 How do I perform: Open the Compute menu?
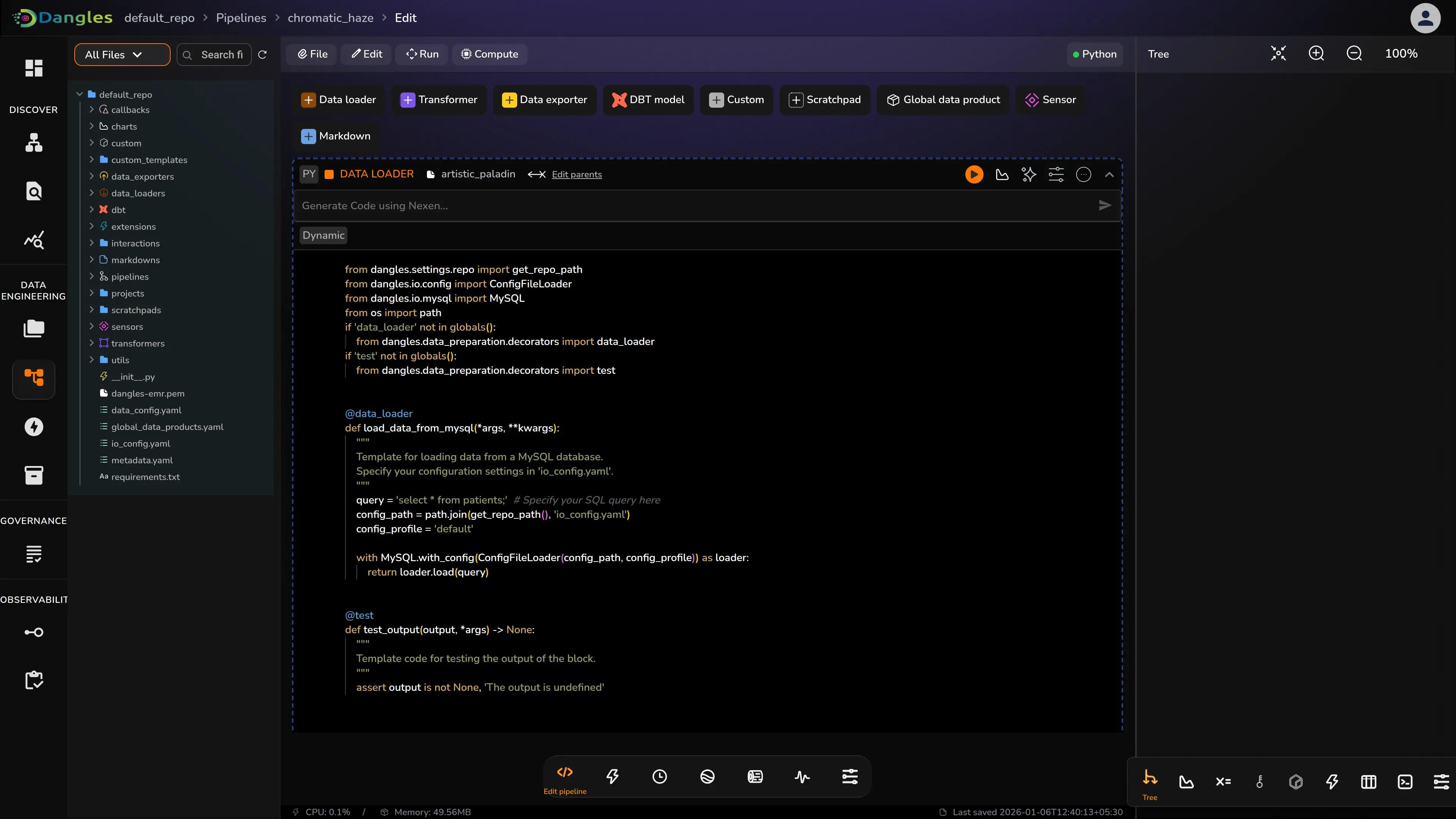pos(490,54)
